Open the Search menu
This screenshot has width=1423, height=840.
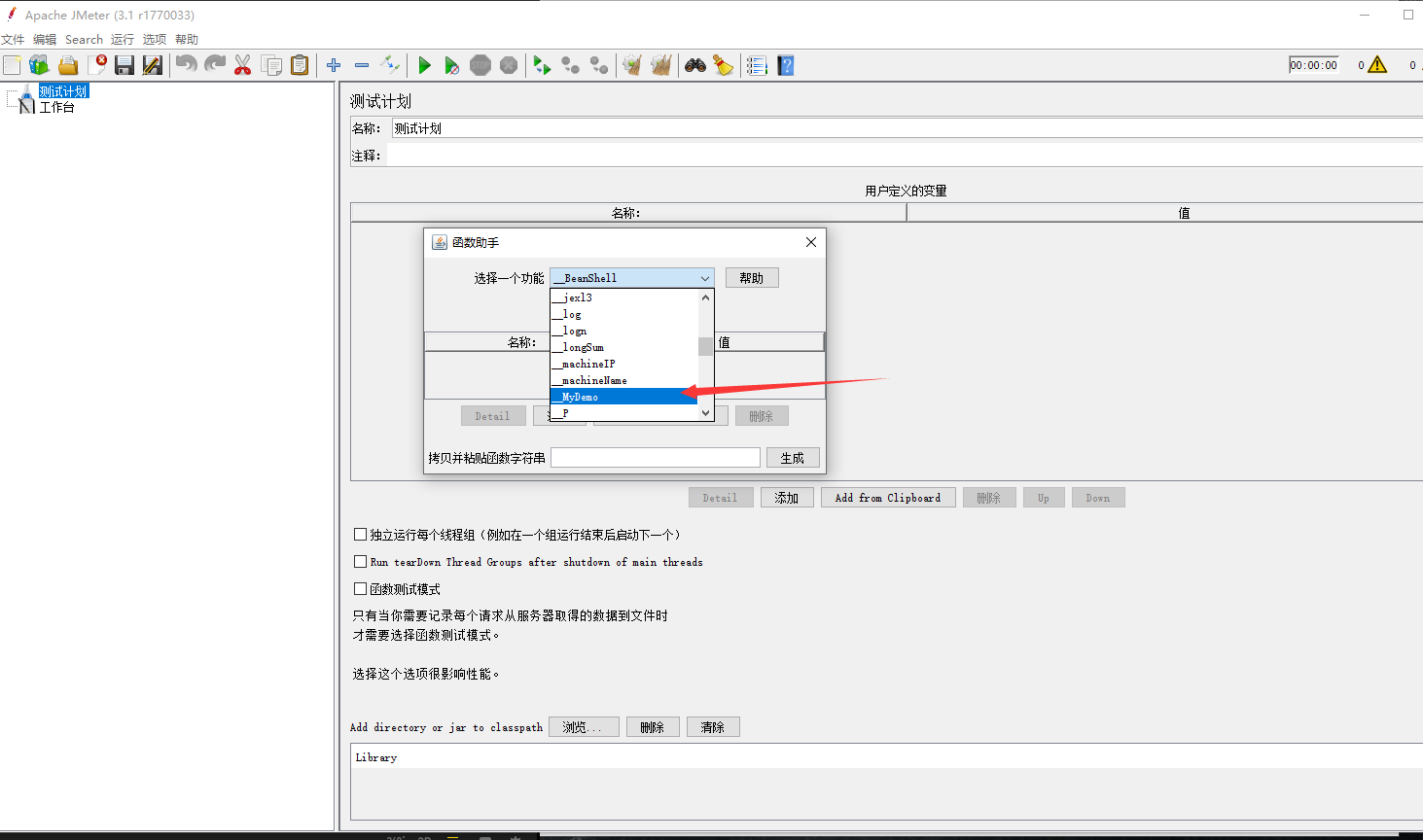point(84,40)
